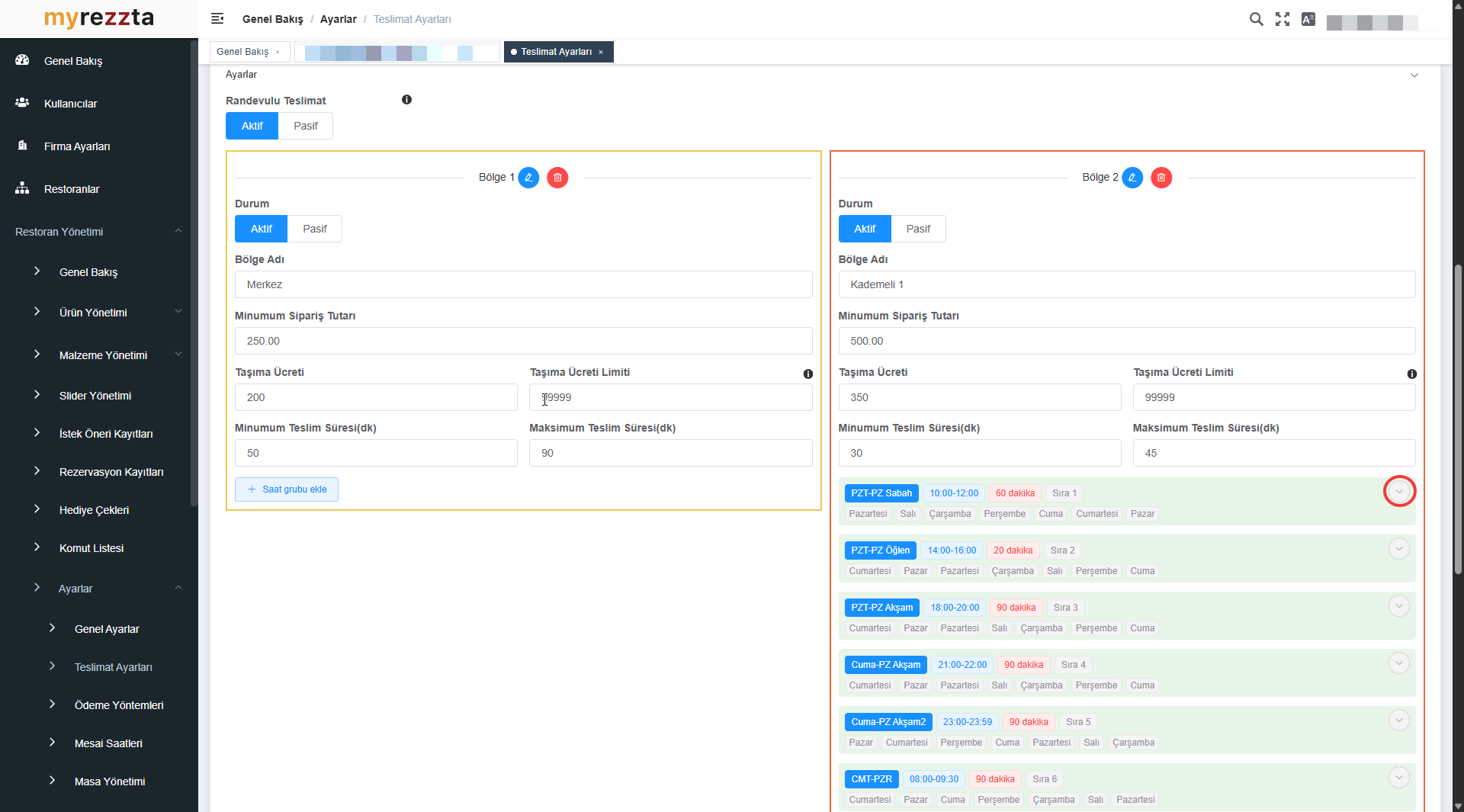This screenshot has height=812, width=1464.
Task: Focus Bölge 1 Maksimum Teslim Süresi field
Action: (671, 453)
